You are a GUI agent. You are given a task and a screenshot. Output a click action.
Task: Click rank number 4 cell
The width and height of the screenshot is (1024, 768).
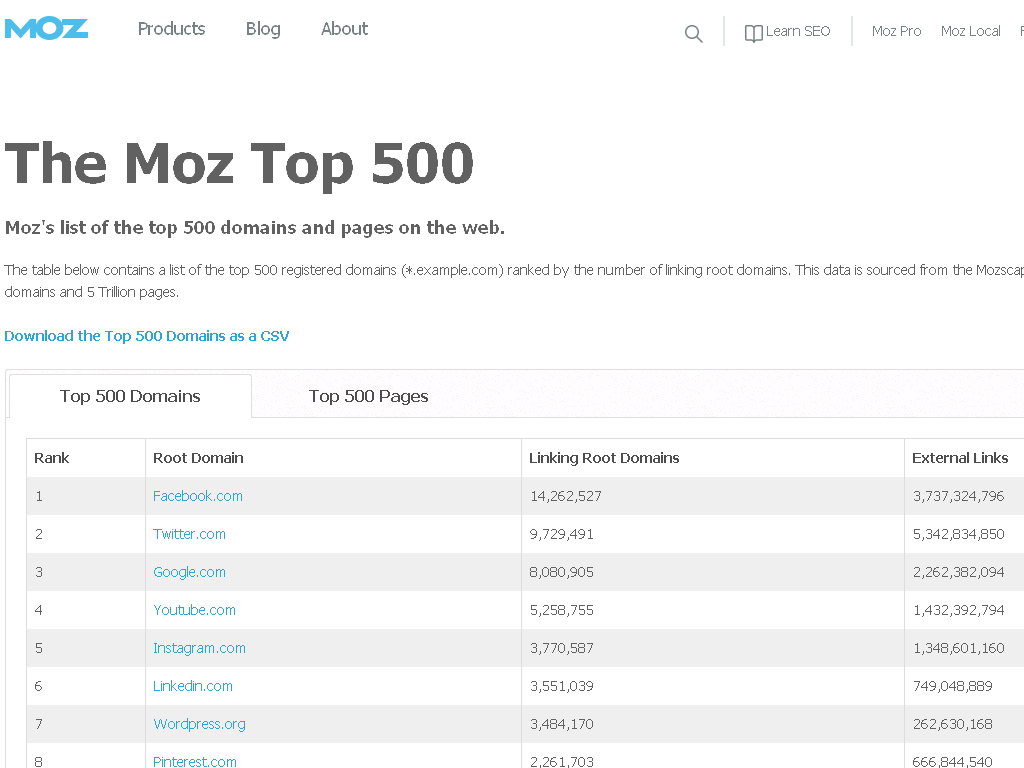pyautogui.click(x=86, y=610)
